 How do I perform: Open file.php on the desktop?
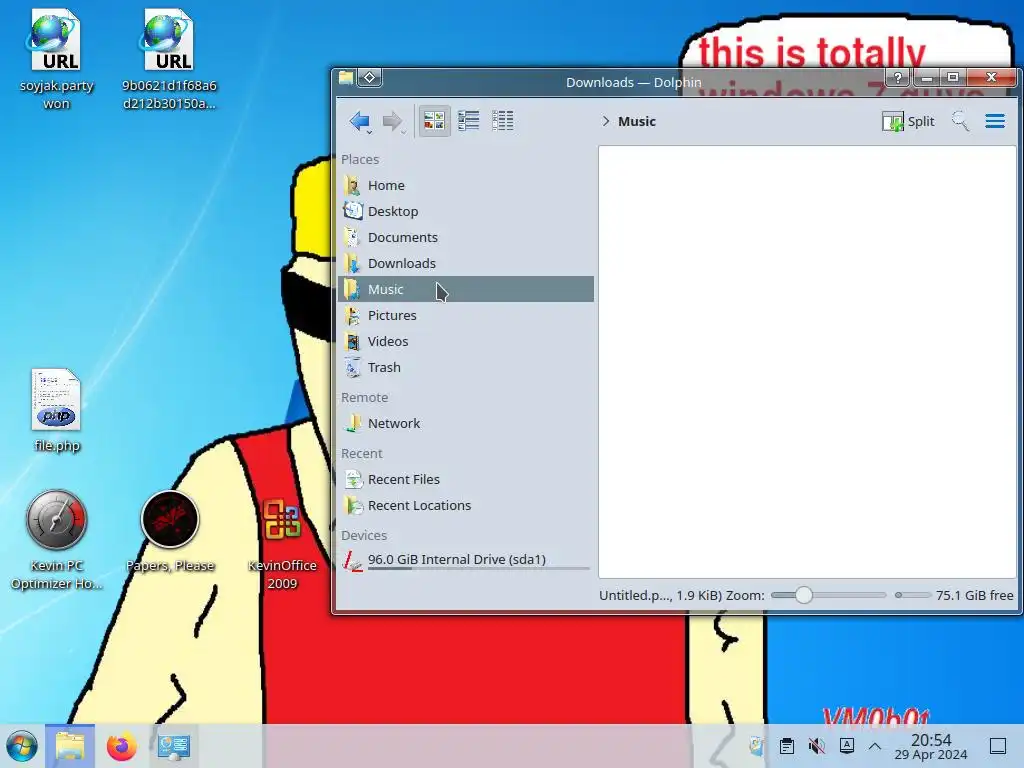coord(57,411)
